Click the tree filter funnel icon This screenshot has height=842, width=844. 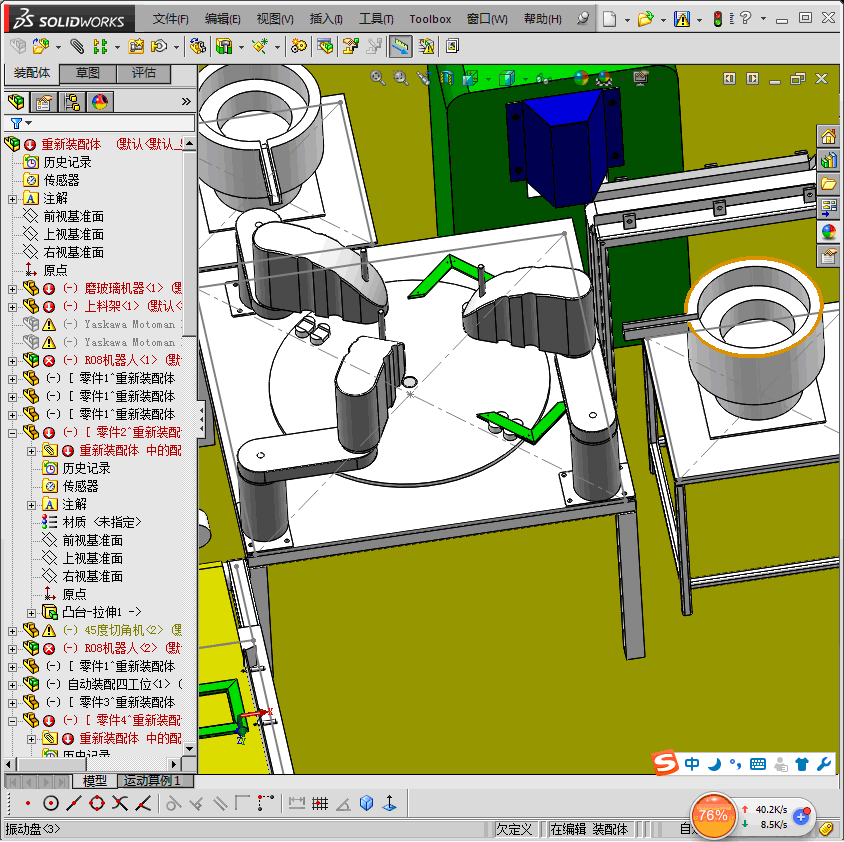pos(17,123)
